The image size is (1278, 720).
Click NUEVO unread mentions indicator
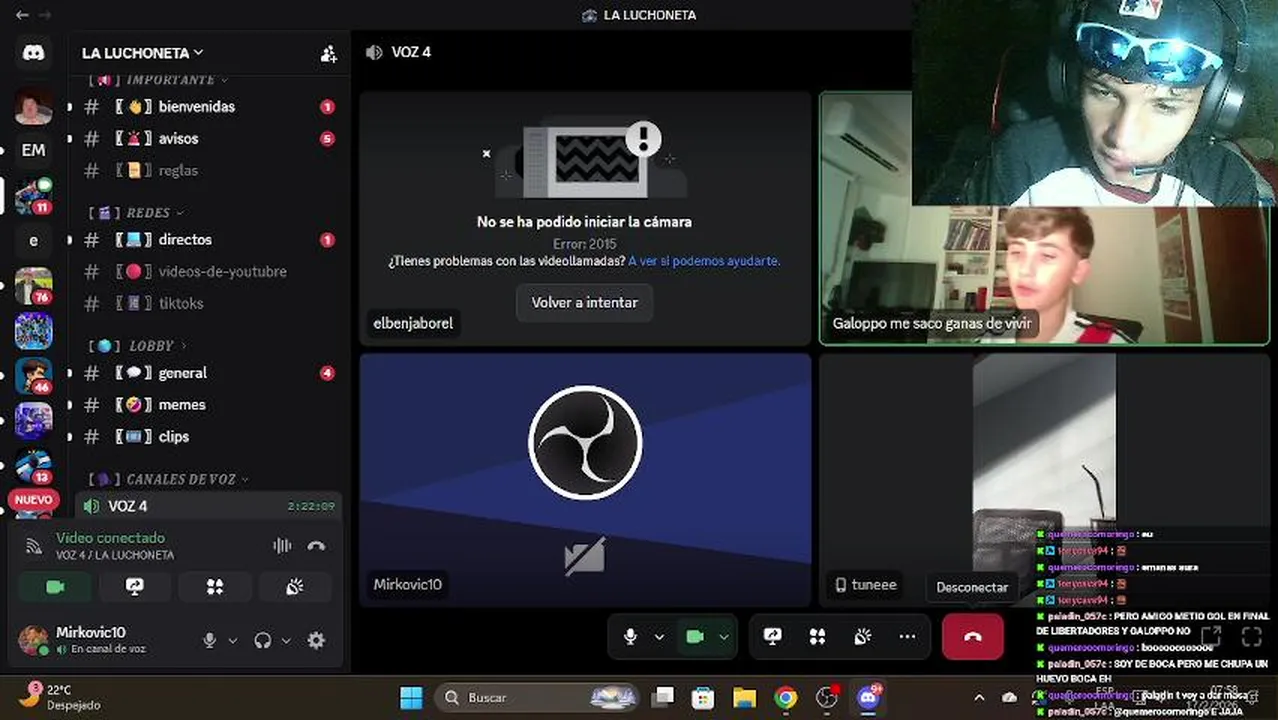click(33, 499)
